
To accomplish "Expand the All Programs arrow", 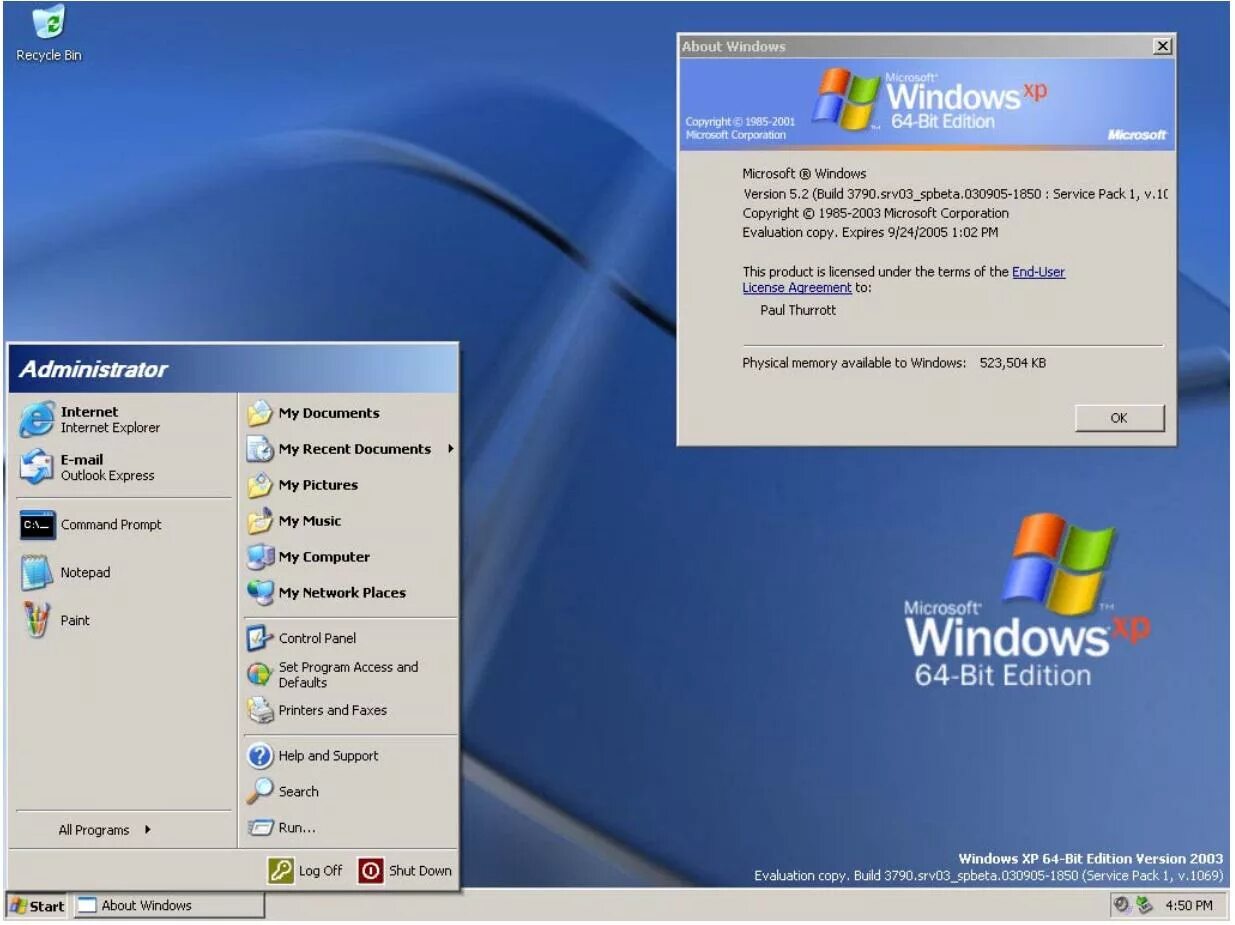I will tap(148, 829).
